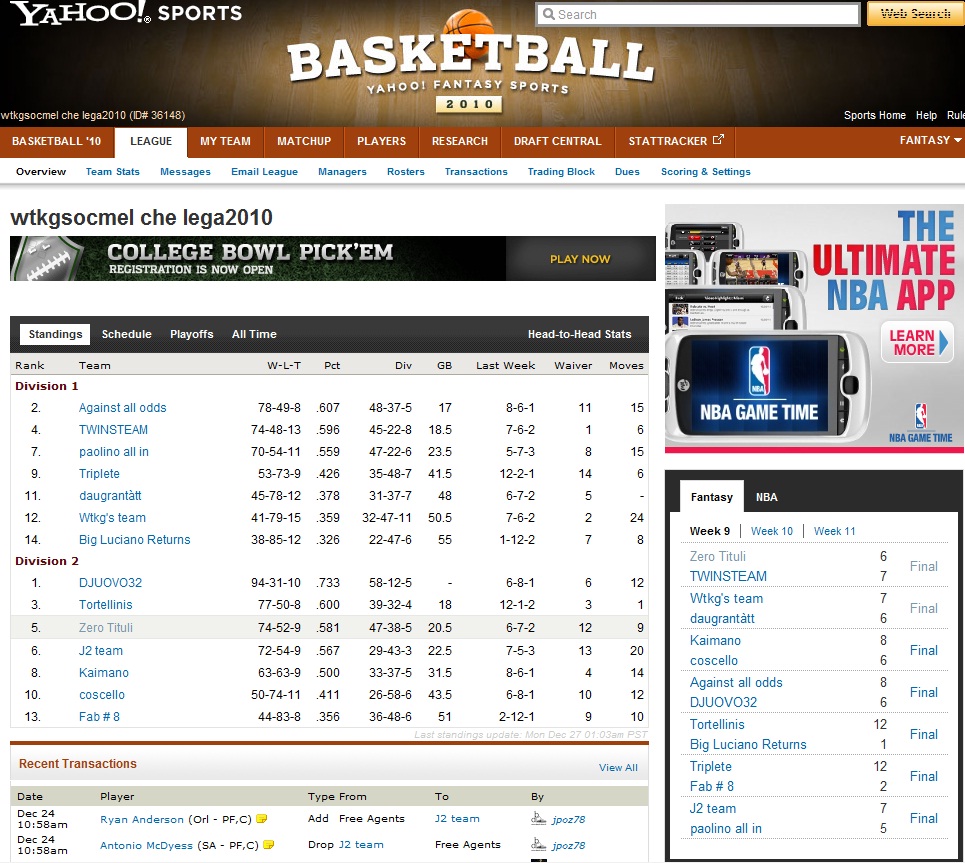965x863 pixels.
Task: Expand the Fantasy dropdown in navigation bar
Action: [x=929, y=141]
